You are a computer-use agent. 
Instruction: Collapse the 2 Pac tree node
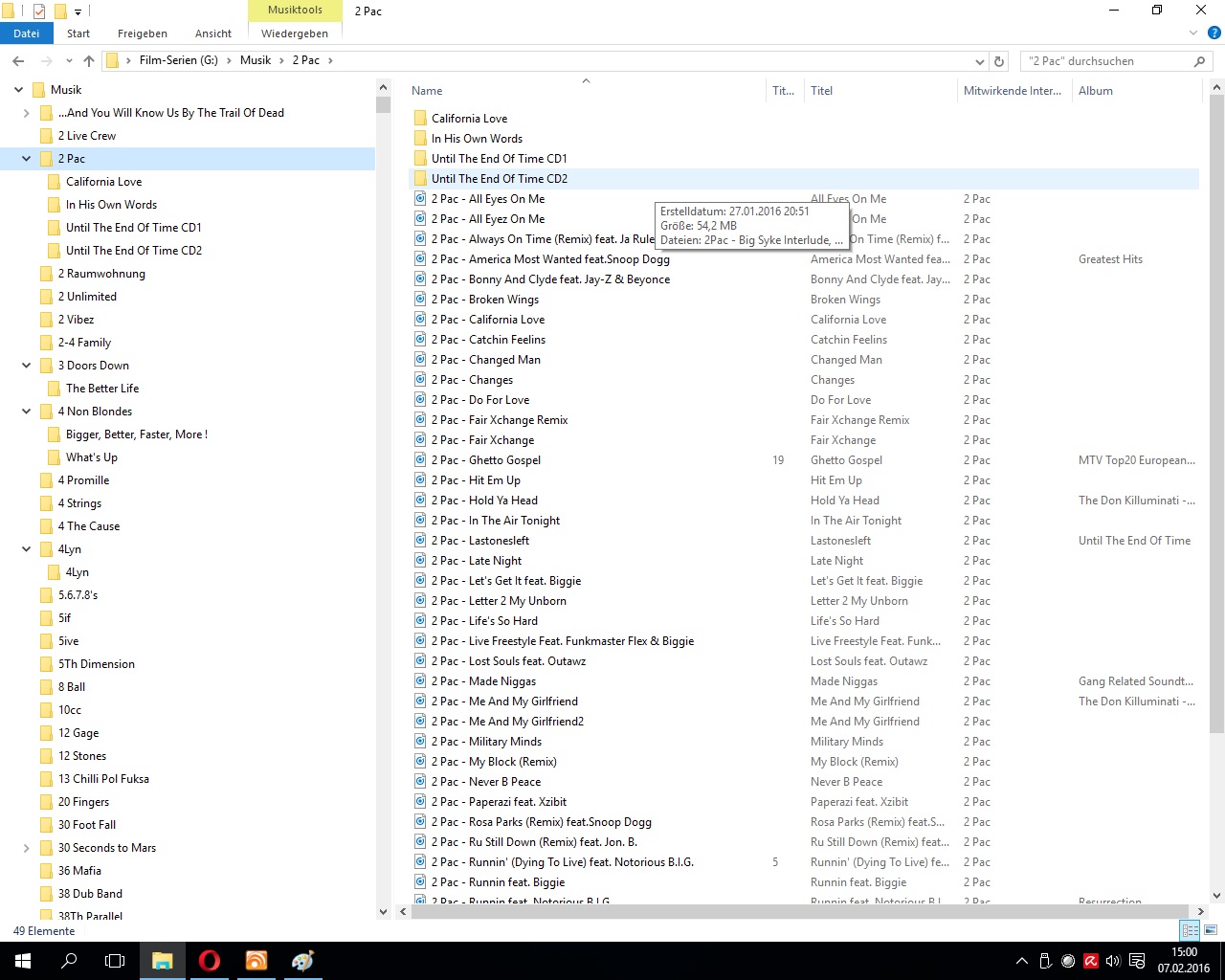(26, 159)
